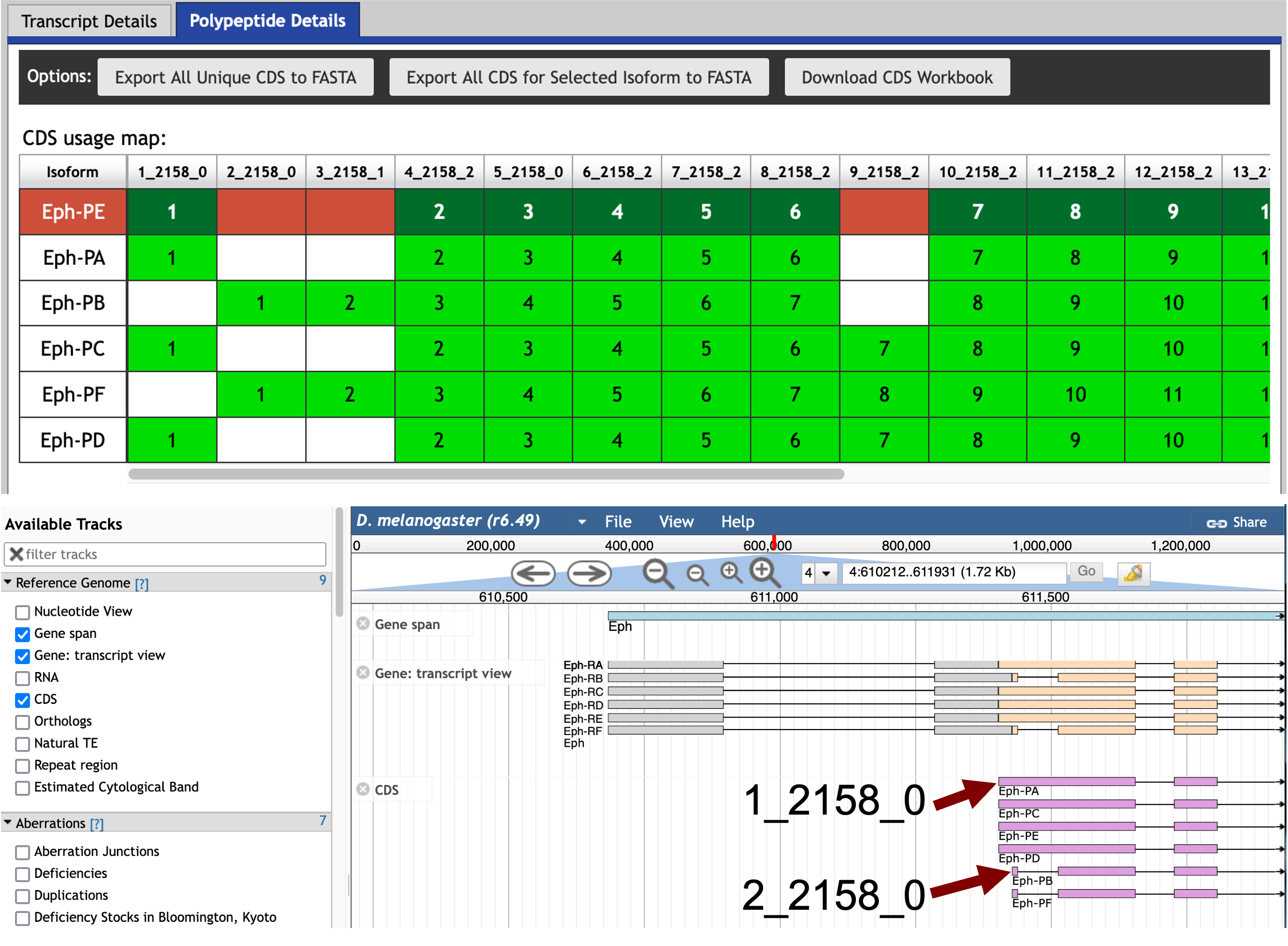Click the Eph-RA transcript label
The height and width of the screenshot is (946, 1288).
click(583, 665)
